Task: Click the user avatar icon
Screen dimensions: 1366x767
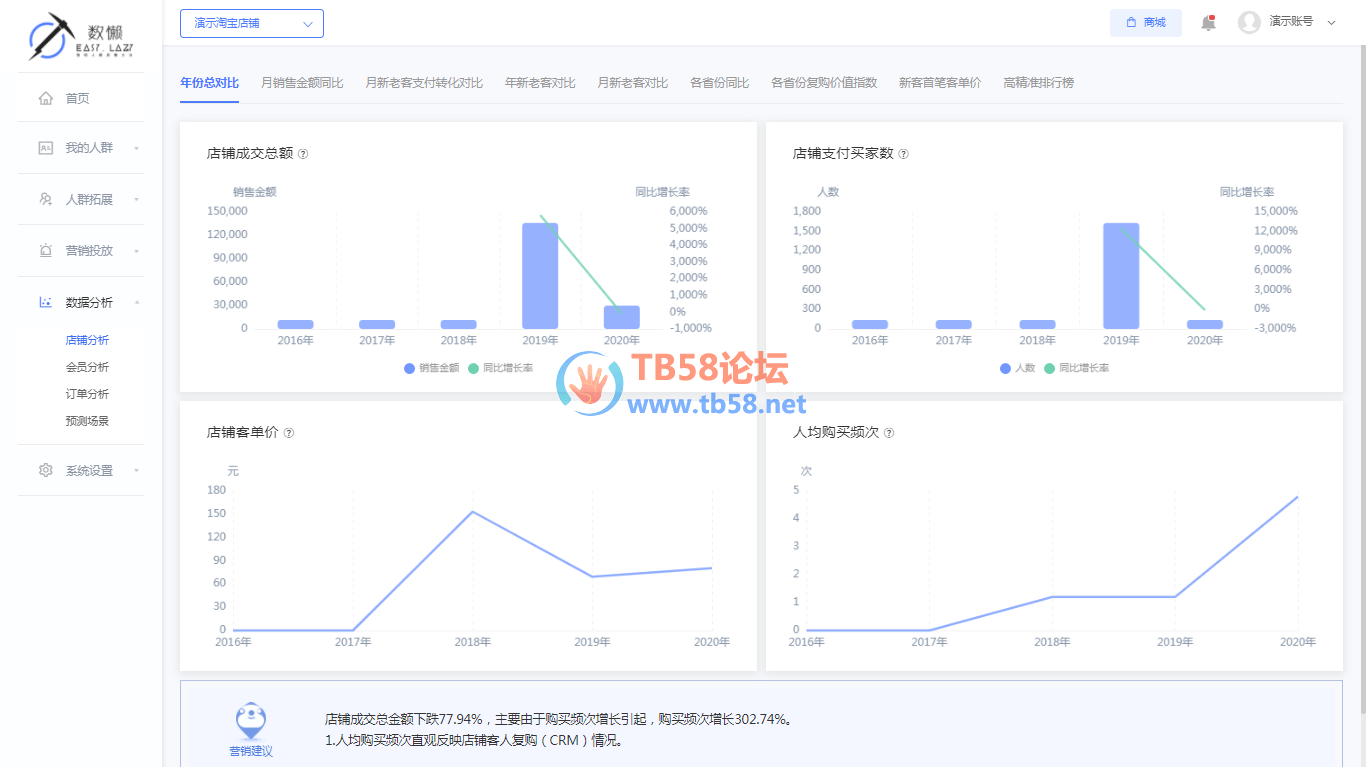Action: [x=1249, y=22]
